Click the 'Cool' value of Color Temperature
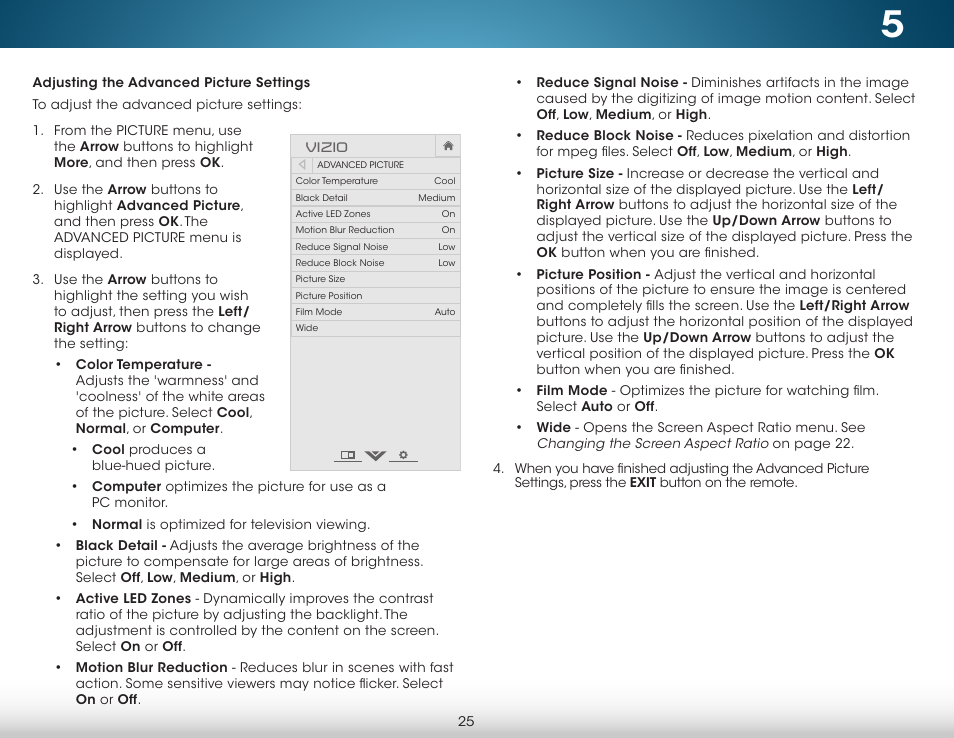 pyautogui.click(x=444, y=181)
